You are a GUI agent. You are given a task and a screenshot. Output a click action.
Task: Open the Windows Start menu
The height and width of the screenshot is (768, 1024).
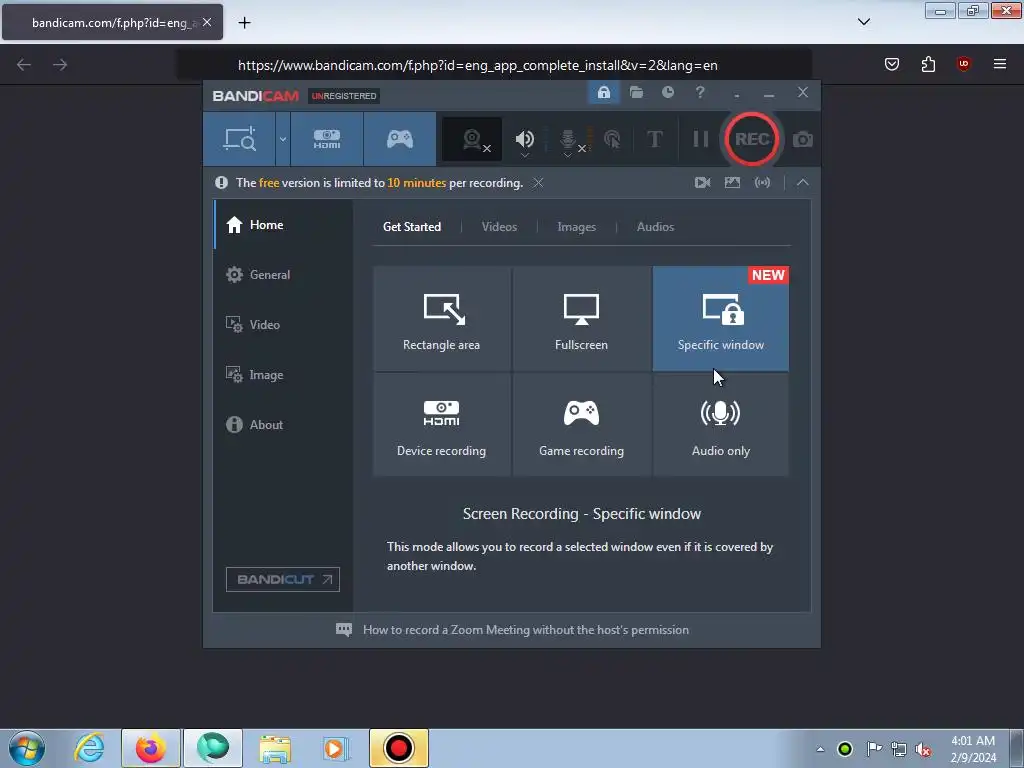click(x=27, y=748)
